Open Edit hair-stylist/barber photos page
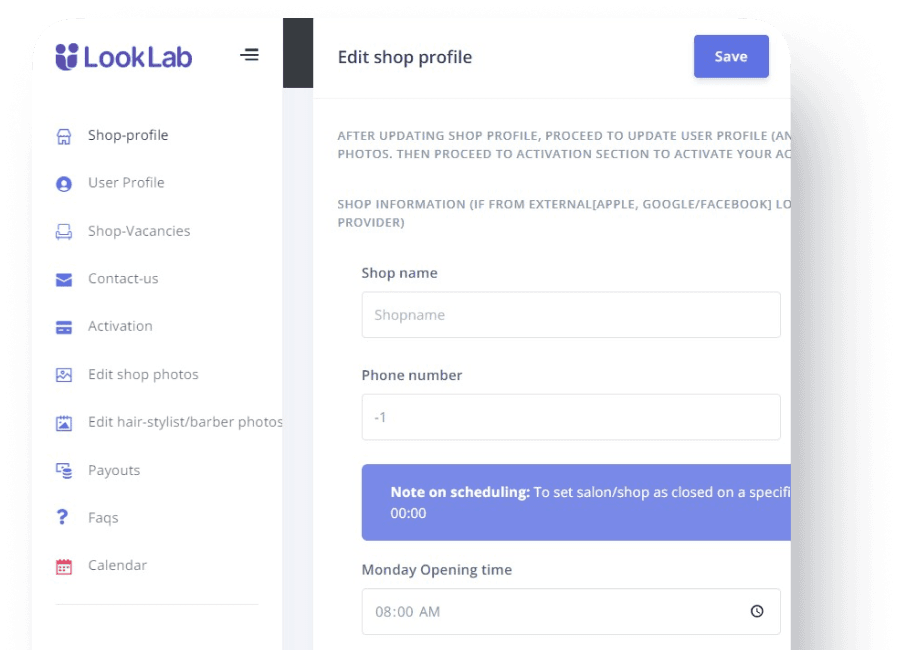The image size is (899, 650). (185, 422)
